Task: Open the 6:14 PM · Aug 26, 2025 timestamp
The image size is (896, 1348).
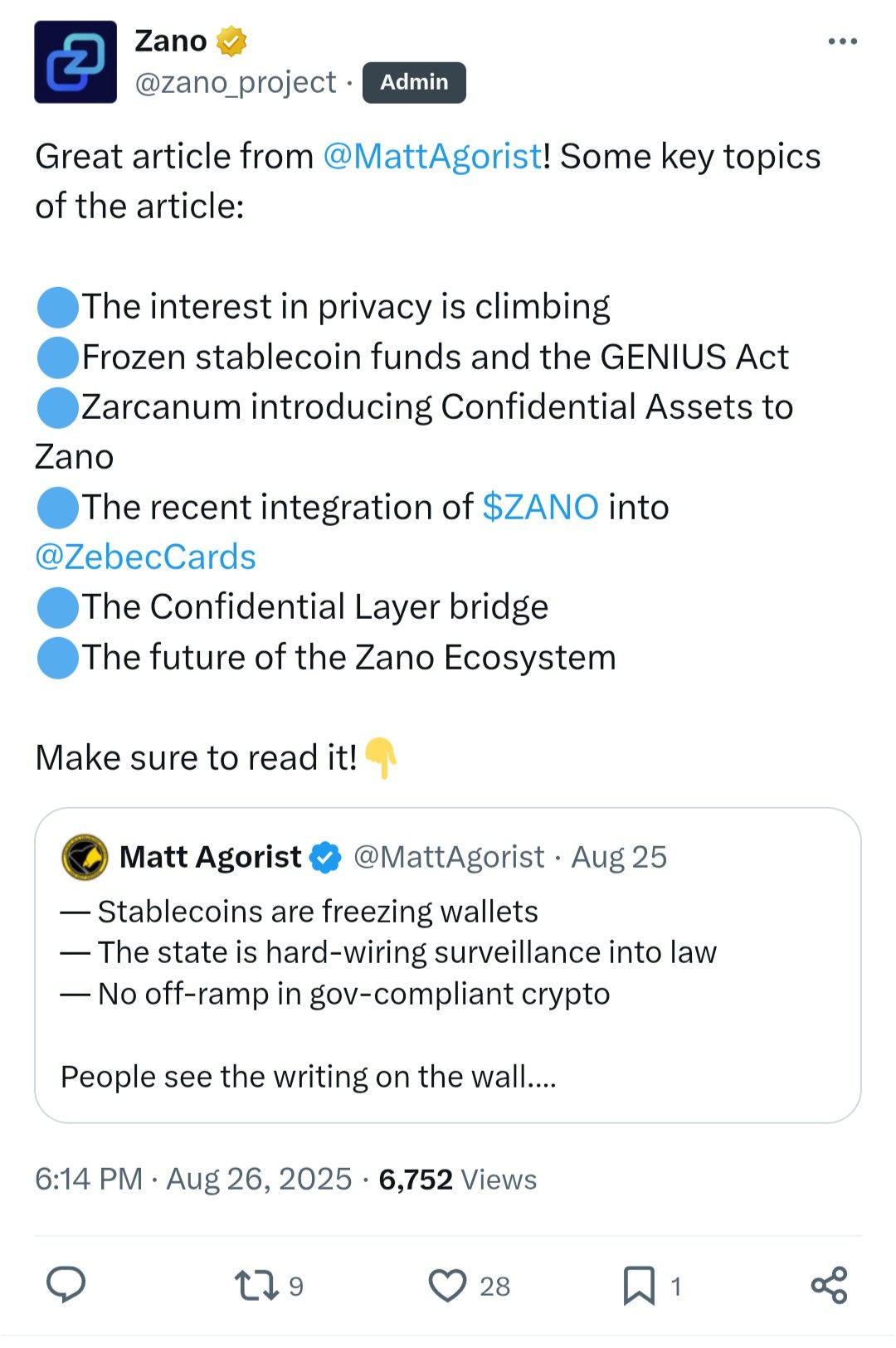Action: tap(193, 1179)
